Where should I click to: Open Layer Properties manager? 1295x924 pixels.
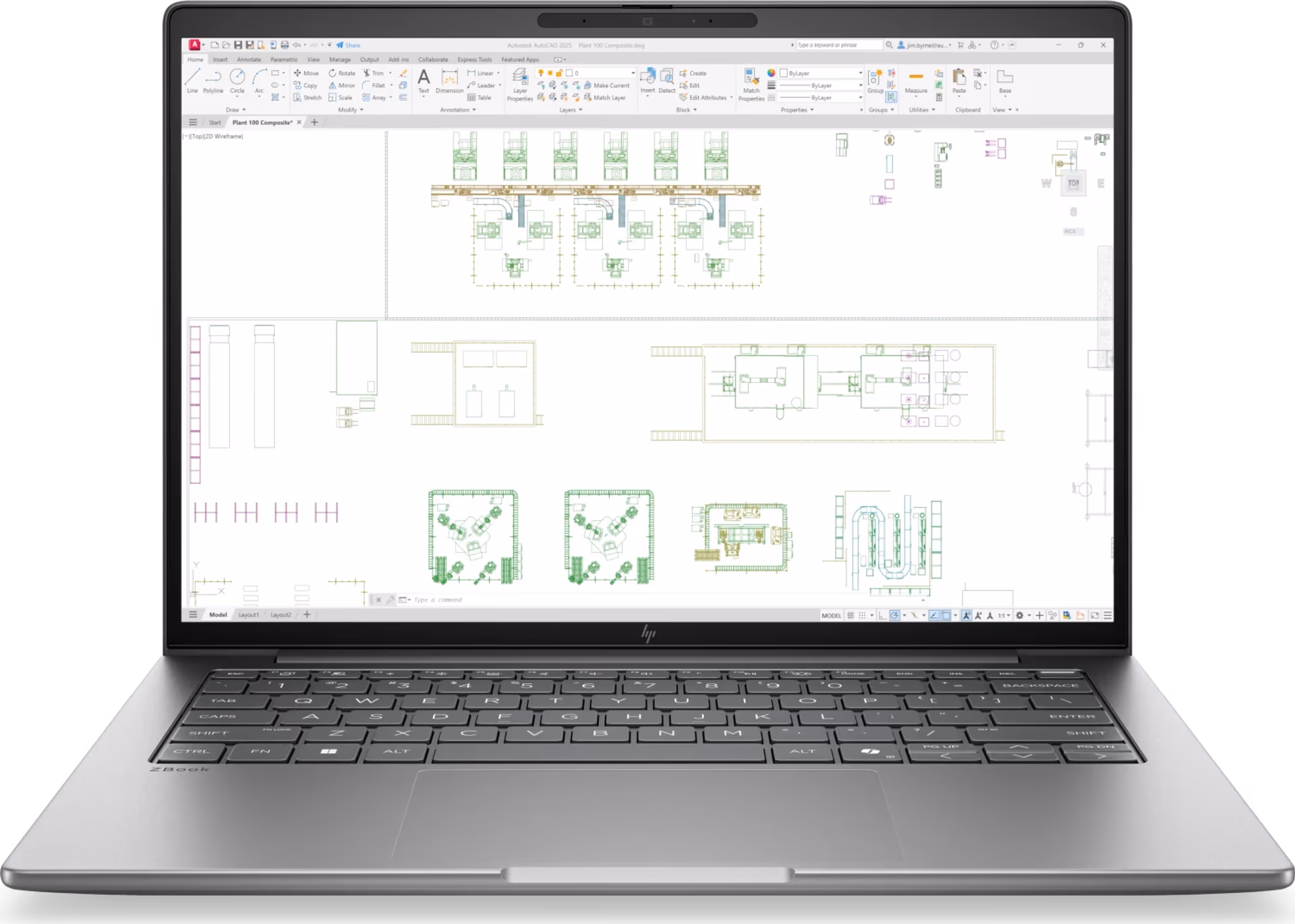pos(519,85)
